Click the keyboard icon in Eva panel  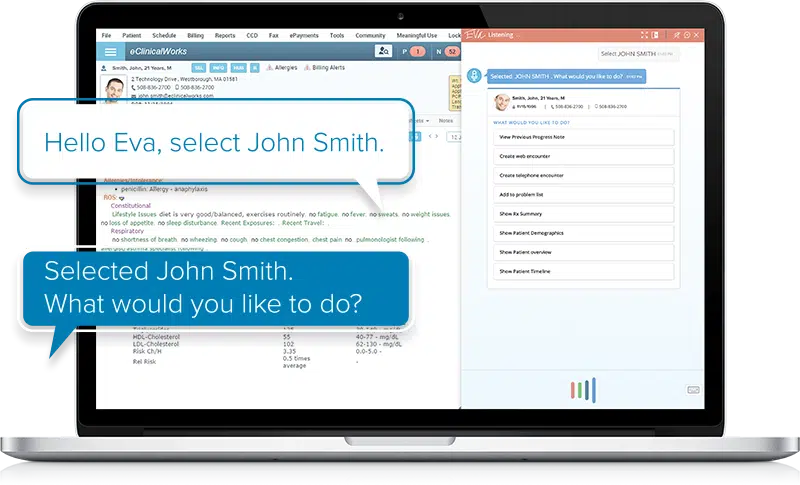(693, 390)
